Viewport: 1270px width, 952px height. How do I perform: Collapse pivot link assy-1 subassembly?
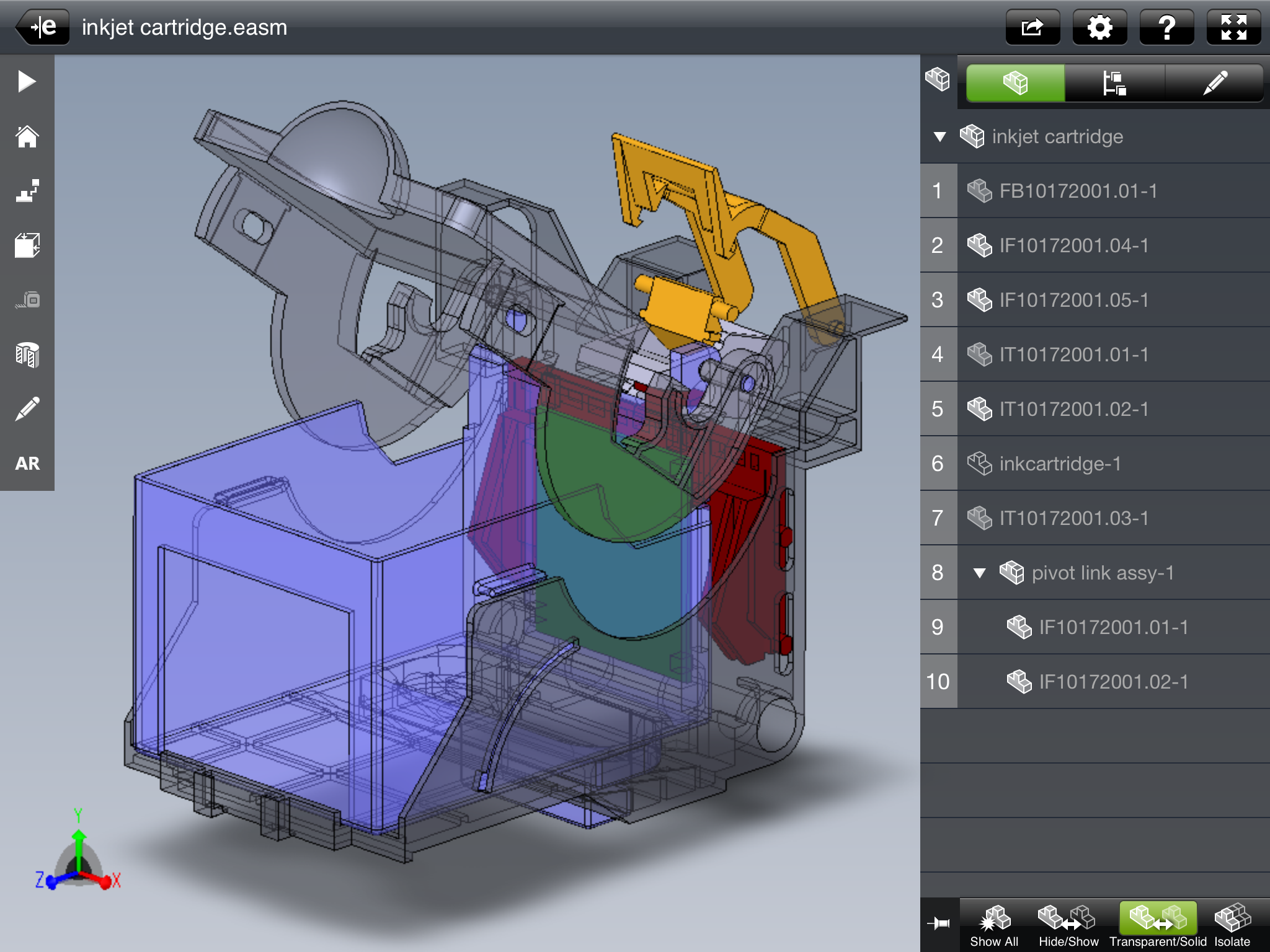979,573
